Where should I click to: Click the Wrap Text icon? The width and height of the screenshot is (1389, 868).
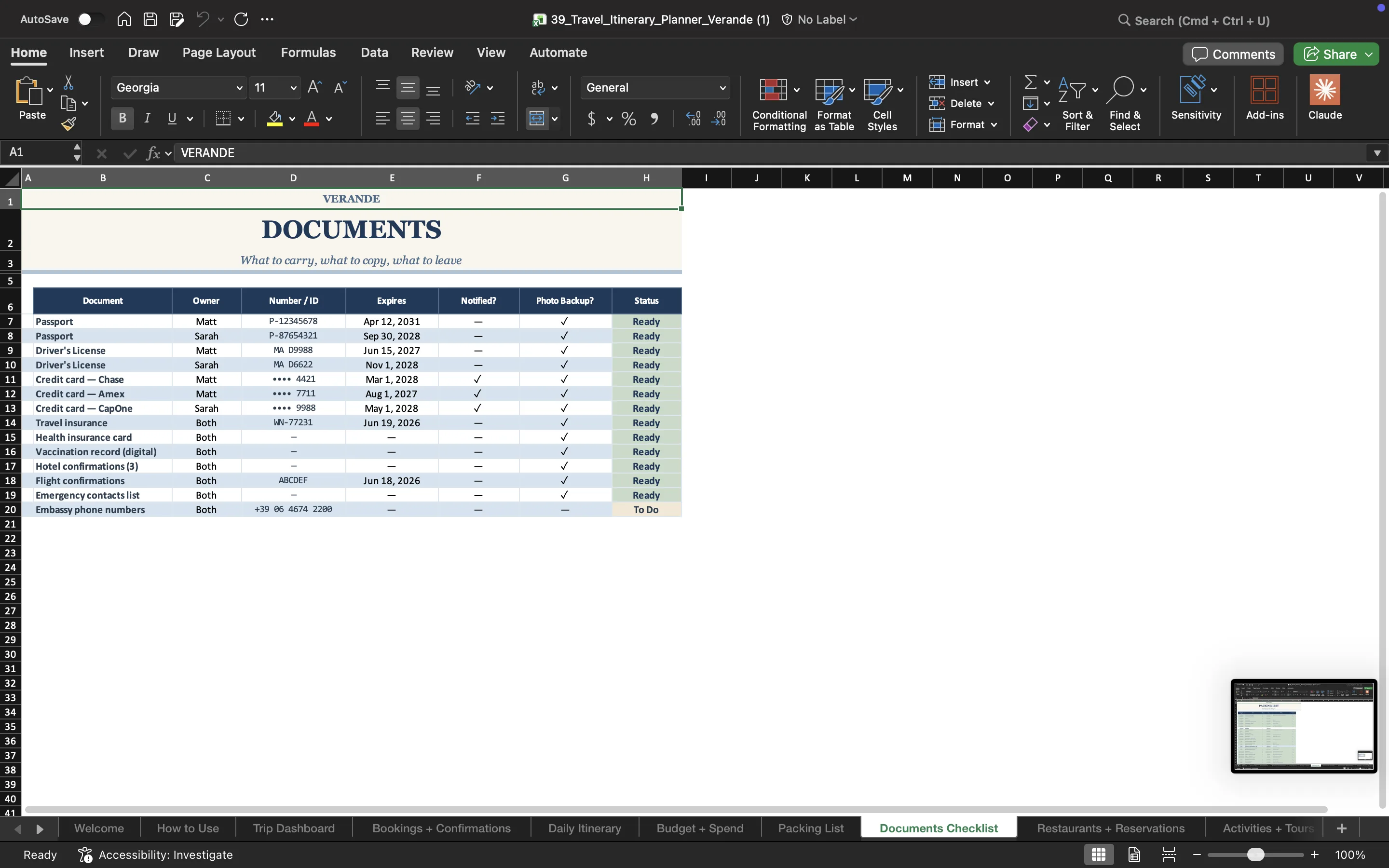538,87
